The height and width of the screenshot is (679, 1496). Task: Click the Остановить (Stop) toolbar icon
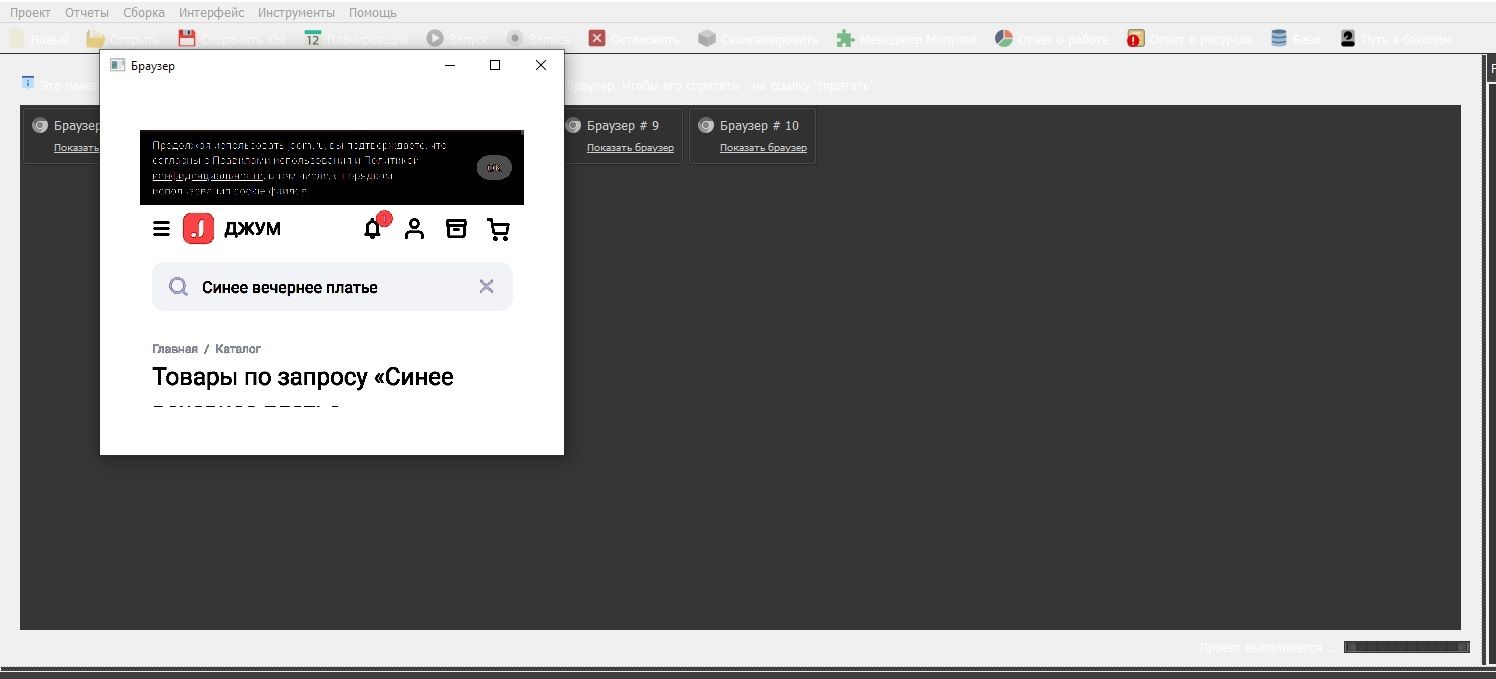[x=597, y=37]
